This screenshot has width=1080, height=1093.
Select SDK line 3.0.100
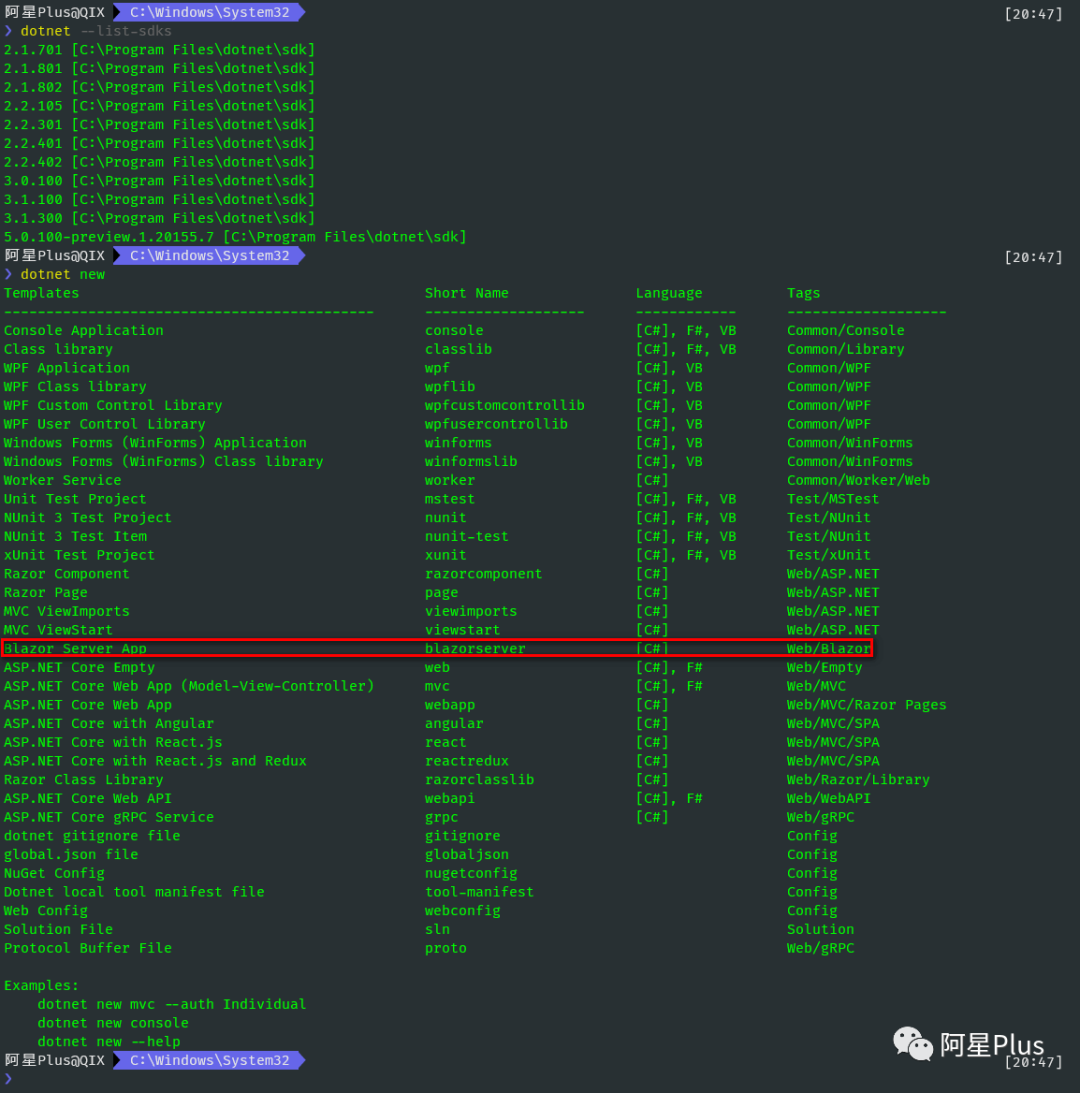click(x=159, y=181)
